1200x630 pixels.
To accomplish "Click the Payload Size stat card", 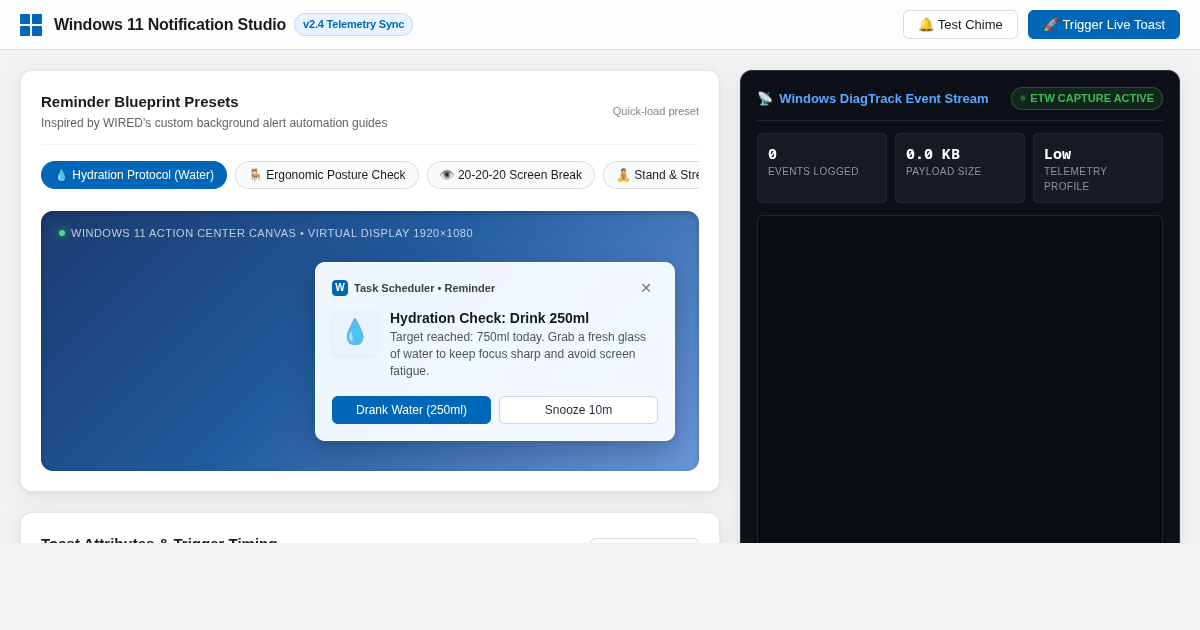I will (960, 168).
